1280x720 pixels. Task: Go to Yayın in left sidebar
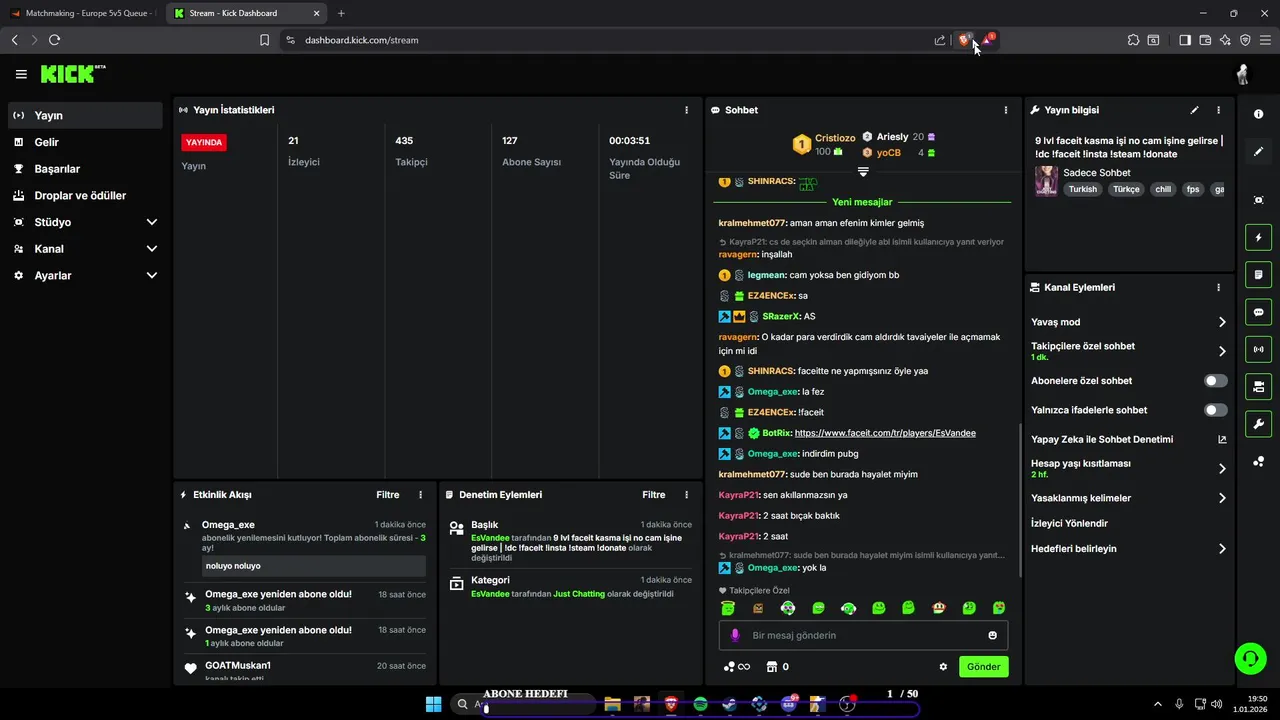[x=85, y=115]
